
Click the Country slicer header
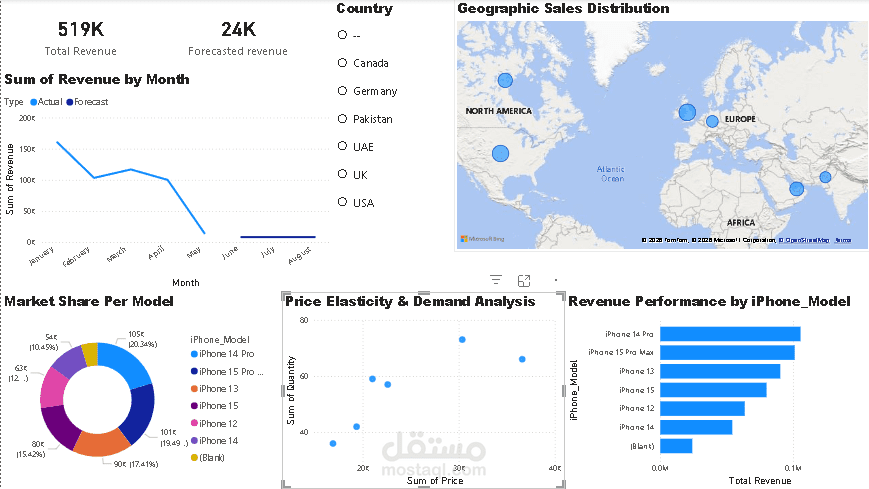click(x=364, y=8)
